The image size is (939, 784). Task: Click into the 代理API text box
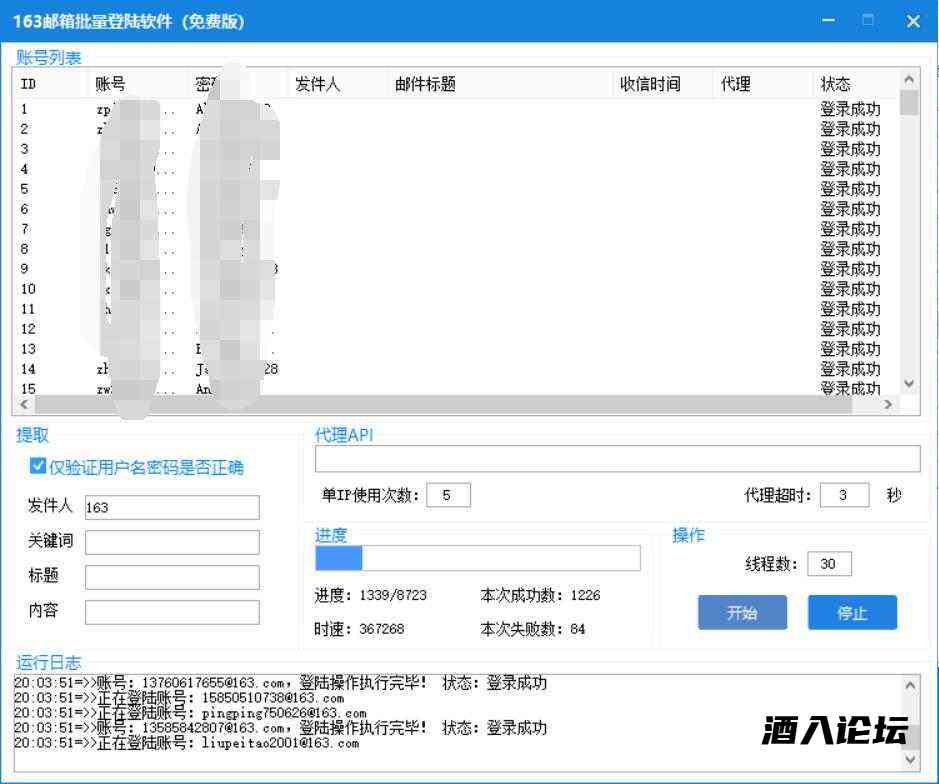click(x=617, y=459)
